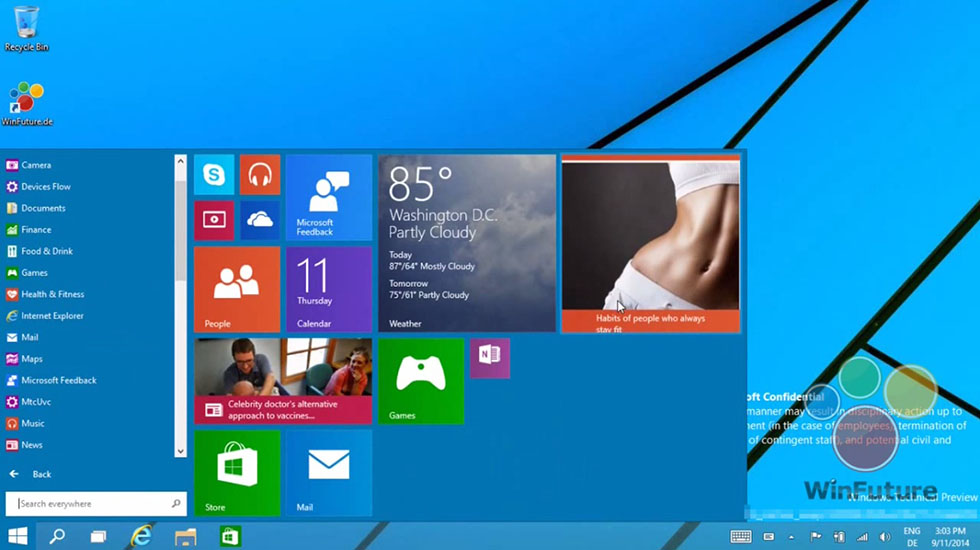Viewport: 980px width, 550px height.
Task: Show hidden system tray icons
Action: click(792, 537)
